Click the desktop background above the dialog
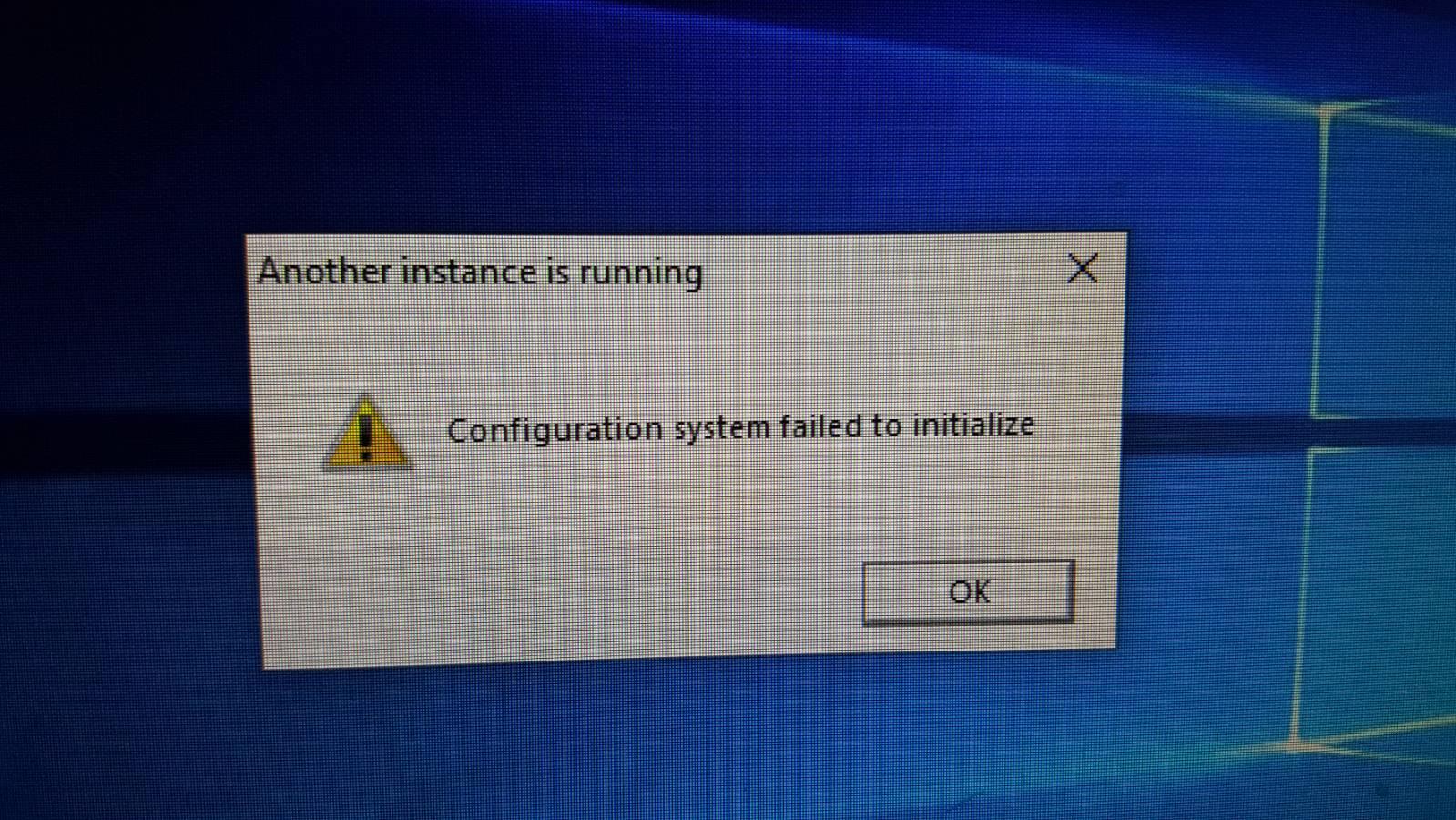Screen dimensions: 1456x820 click(x=683, y=118)
